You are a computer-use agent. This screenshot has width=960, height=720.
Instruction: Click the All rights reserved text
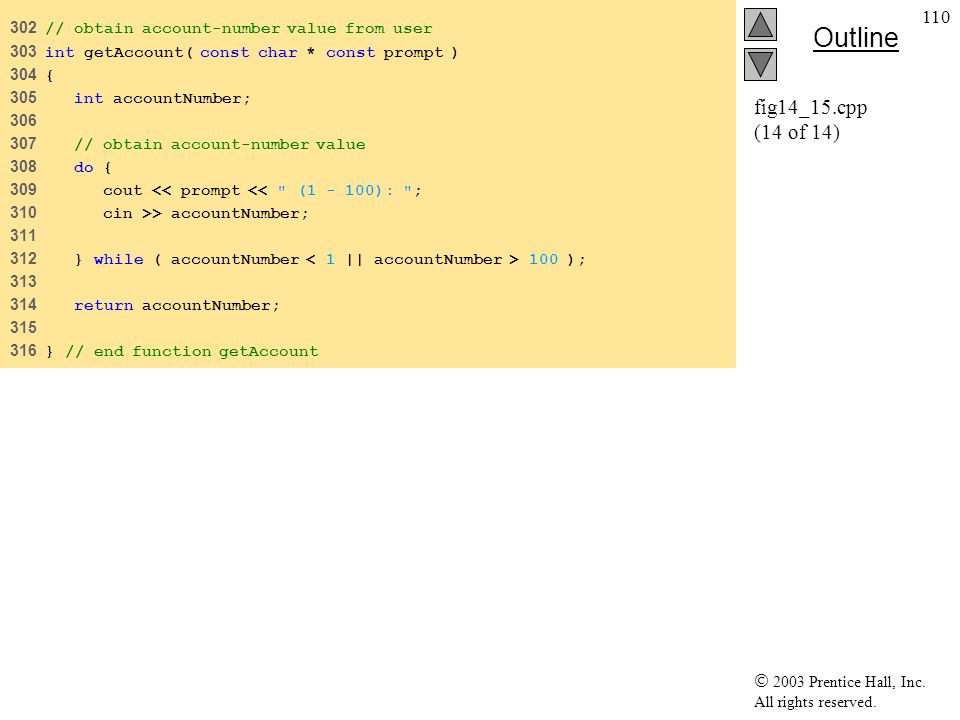pos(814,702)
